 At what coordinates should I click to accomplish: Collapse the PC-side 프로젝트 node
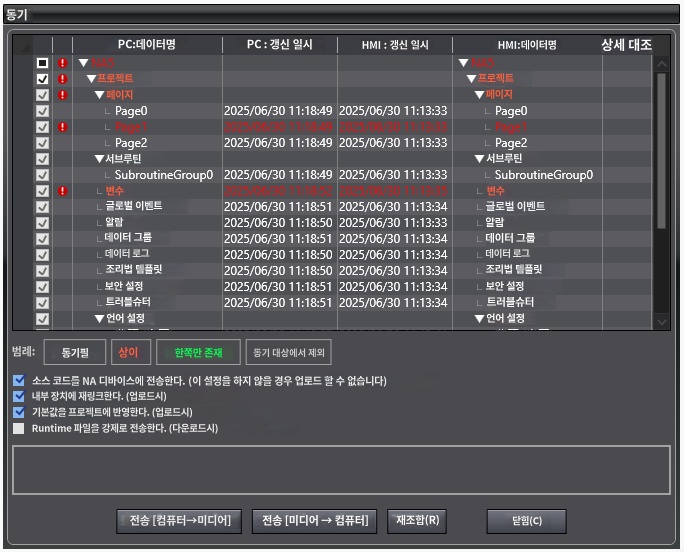[x=91, y=79]
